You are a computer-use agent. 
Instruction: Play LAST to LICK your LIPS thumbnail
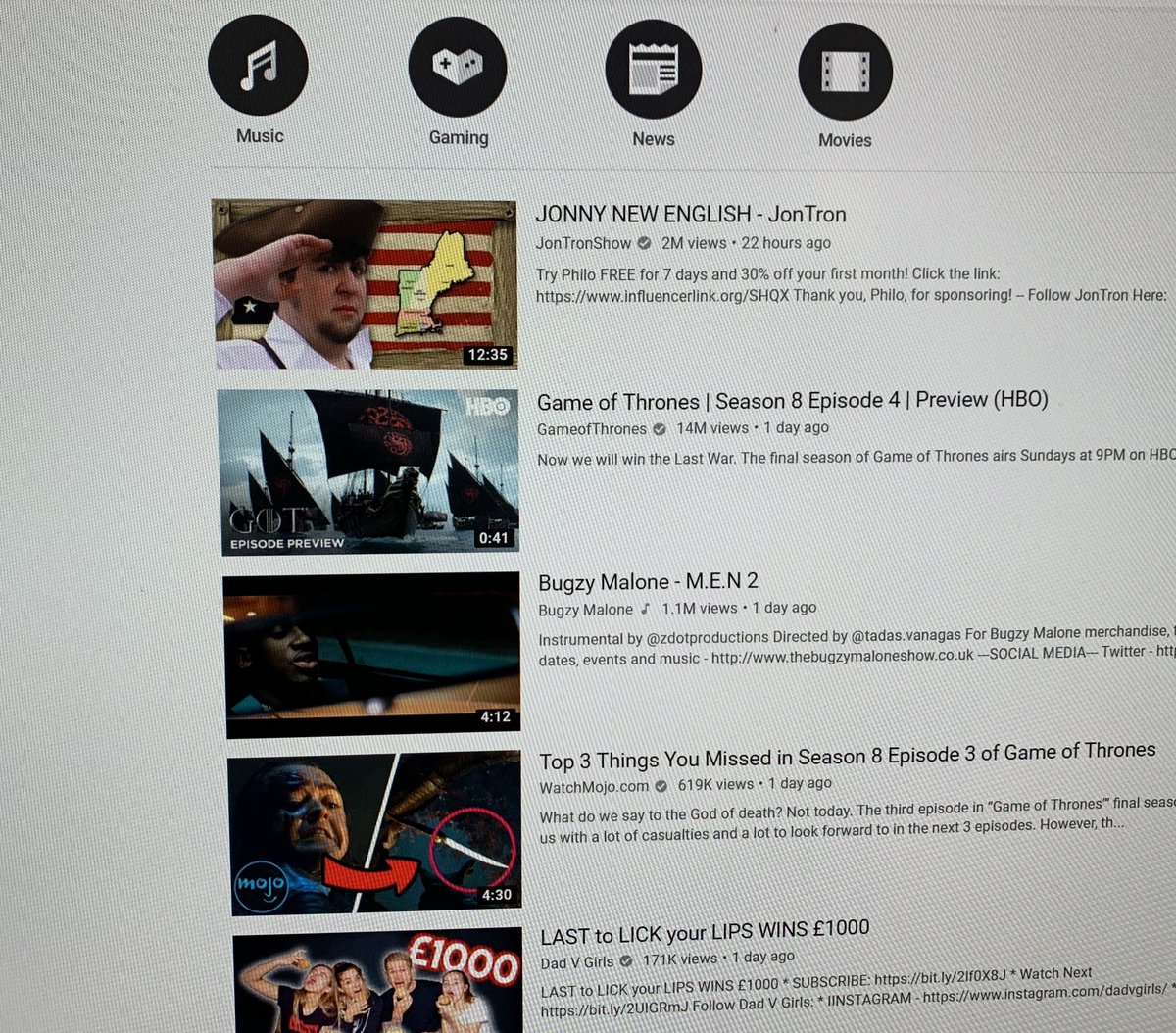[x=379, y=982]
